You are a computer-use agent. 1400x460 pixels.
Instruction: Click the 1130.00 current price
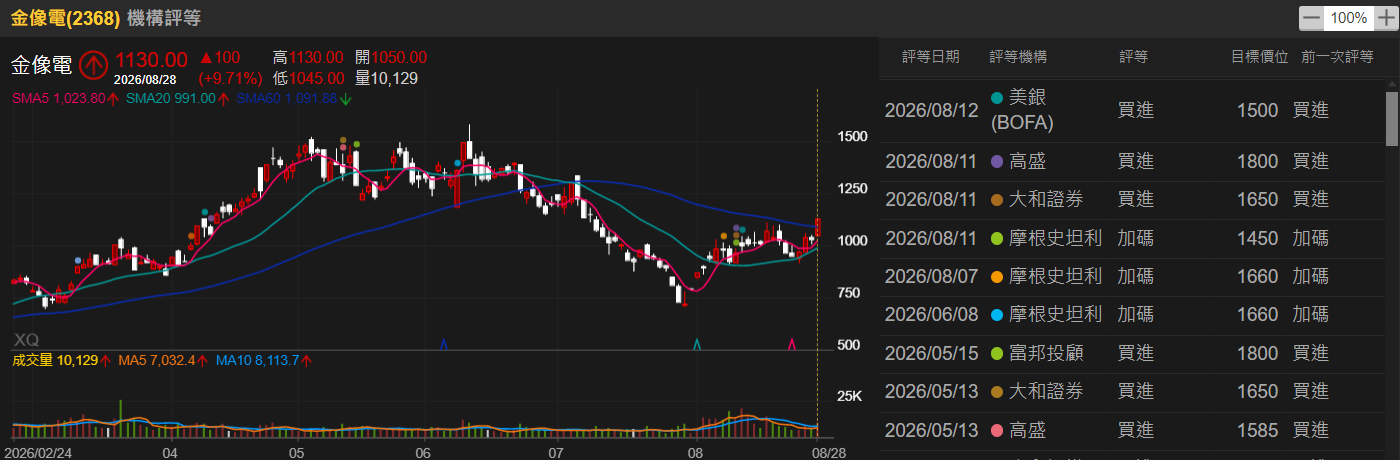point(151,61)
